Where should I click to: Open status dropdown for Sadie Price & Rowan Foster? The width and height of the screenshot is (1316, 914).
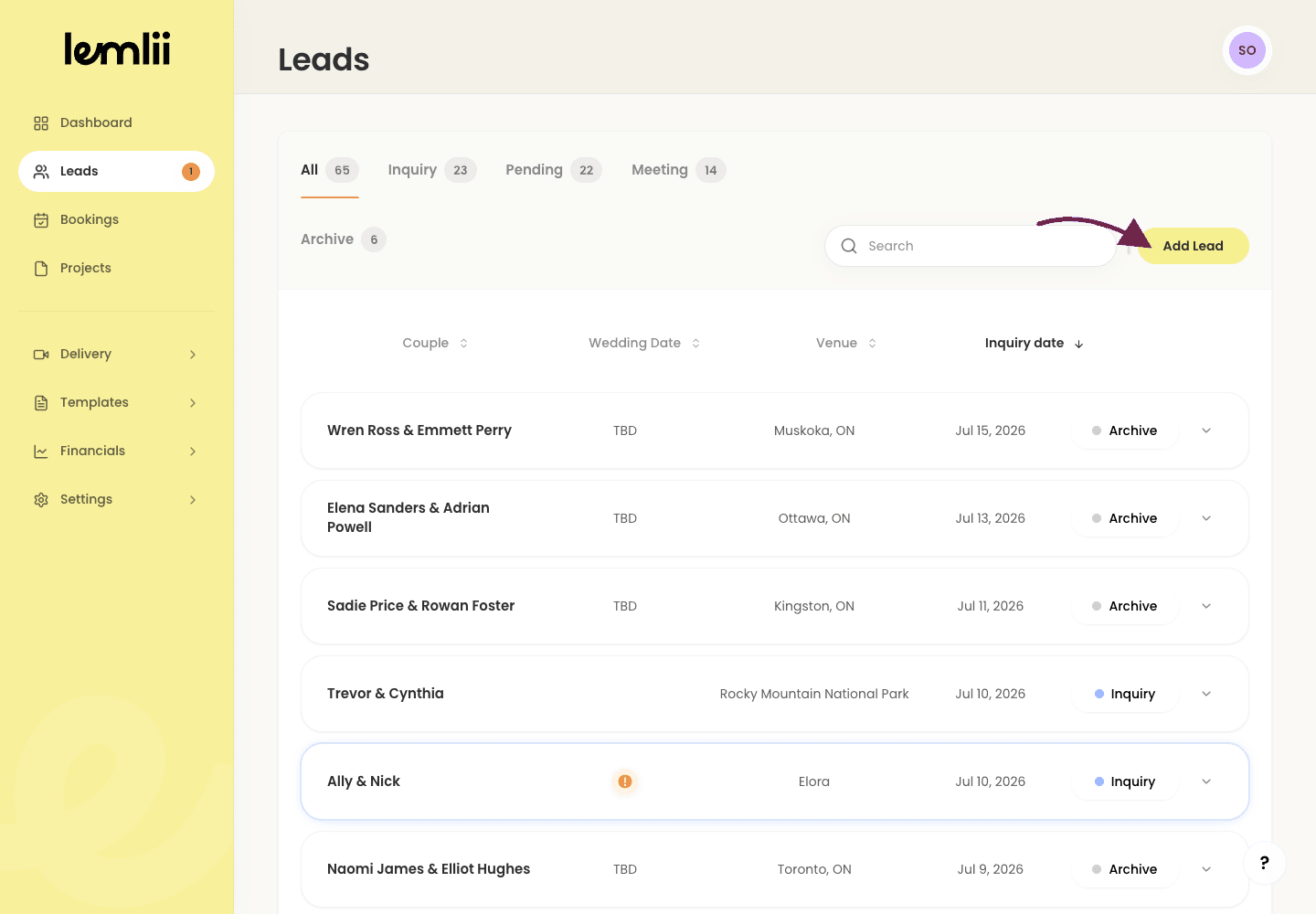(1206, 606)
